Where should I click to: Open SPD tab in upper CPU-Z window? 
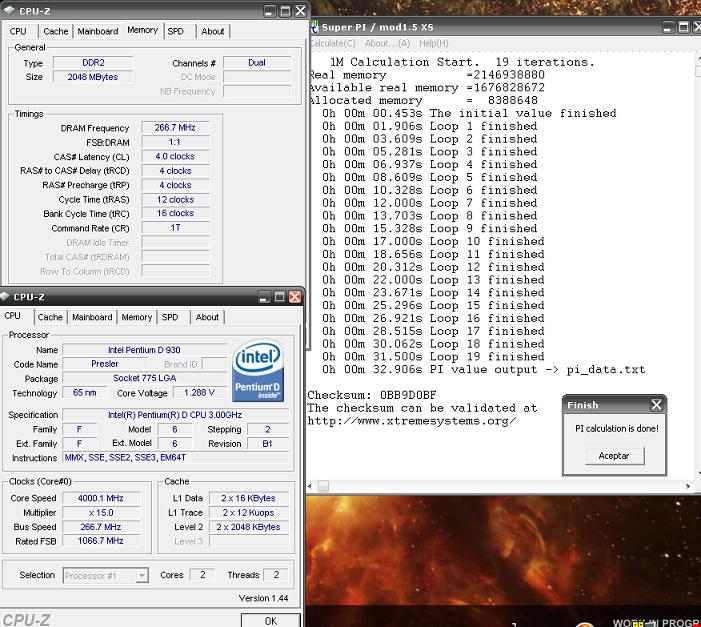click(175, 31)
